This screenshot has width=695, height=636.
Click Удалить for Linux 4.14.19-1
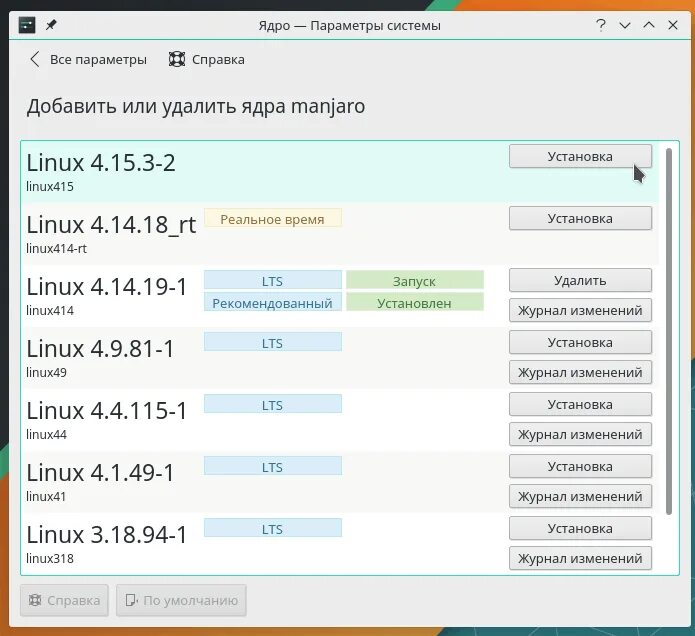point(580,281)
